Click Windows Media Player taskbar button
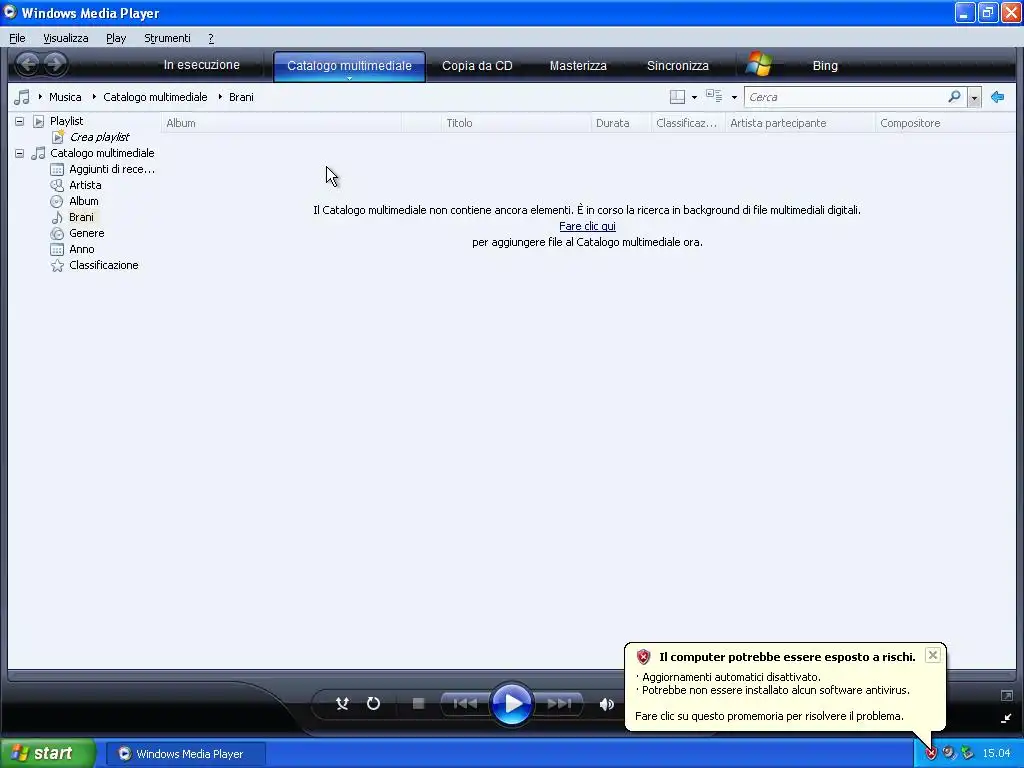Image resolution: width=1024 pixels, height=768 pixels. [185, 754]
